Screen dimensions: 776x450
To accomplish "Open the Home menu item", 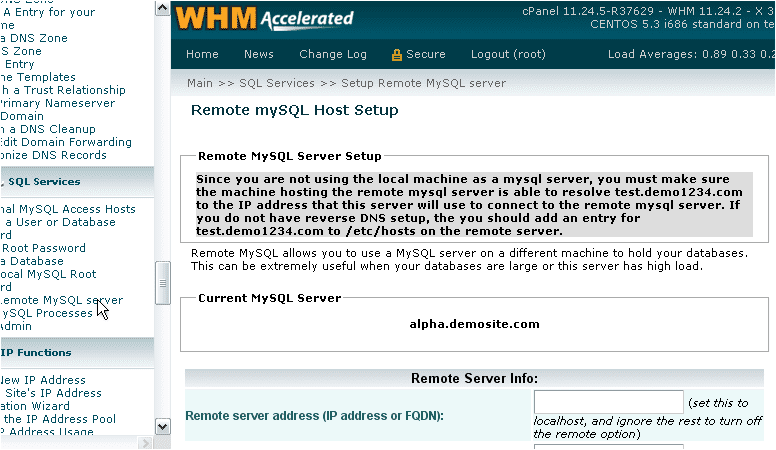I will click(x=202, y=54).
